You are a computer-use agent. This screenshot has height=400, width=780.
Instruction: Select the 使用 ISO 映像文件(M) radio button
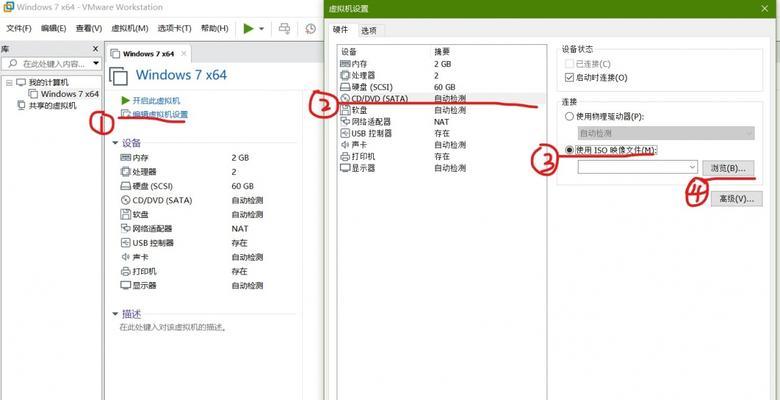[x=570, y=150]
